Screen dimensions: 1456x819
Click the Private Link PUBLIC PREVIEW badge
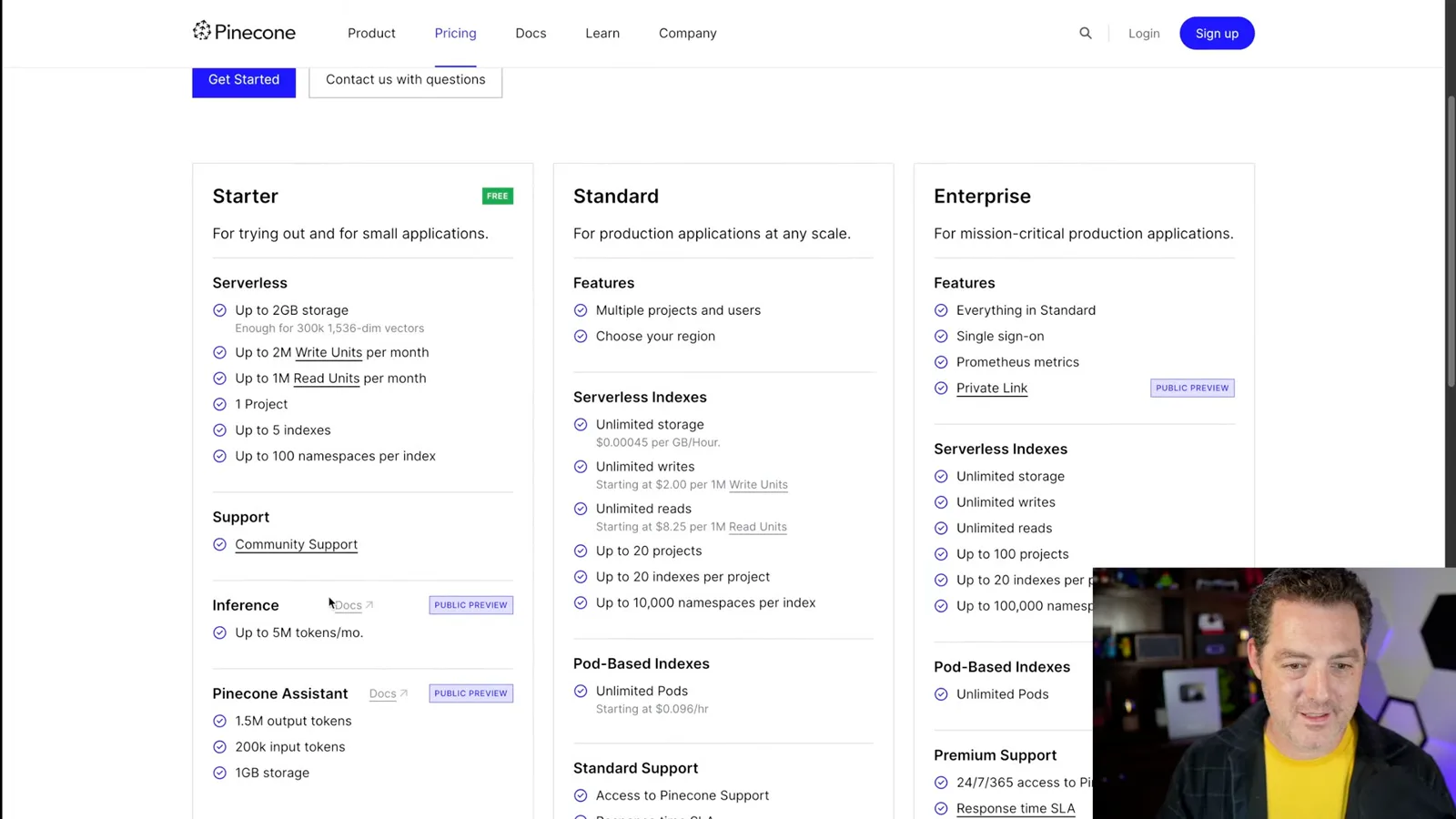(x=1192, y=388)
